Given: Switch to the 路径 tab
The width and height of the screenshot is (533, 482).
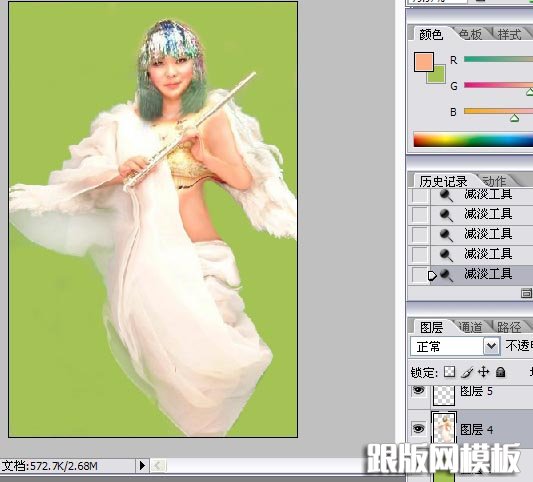Looking at the screenshot, I should (509, 327).
